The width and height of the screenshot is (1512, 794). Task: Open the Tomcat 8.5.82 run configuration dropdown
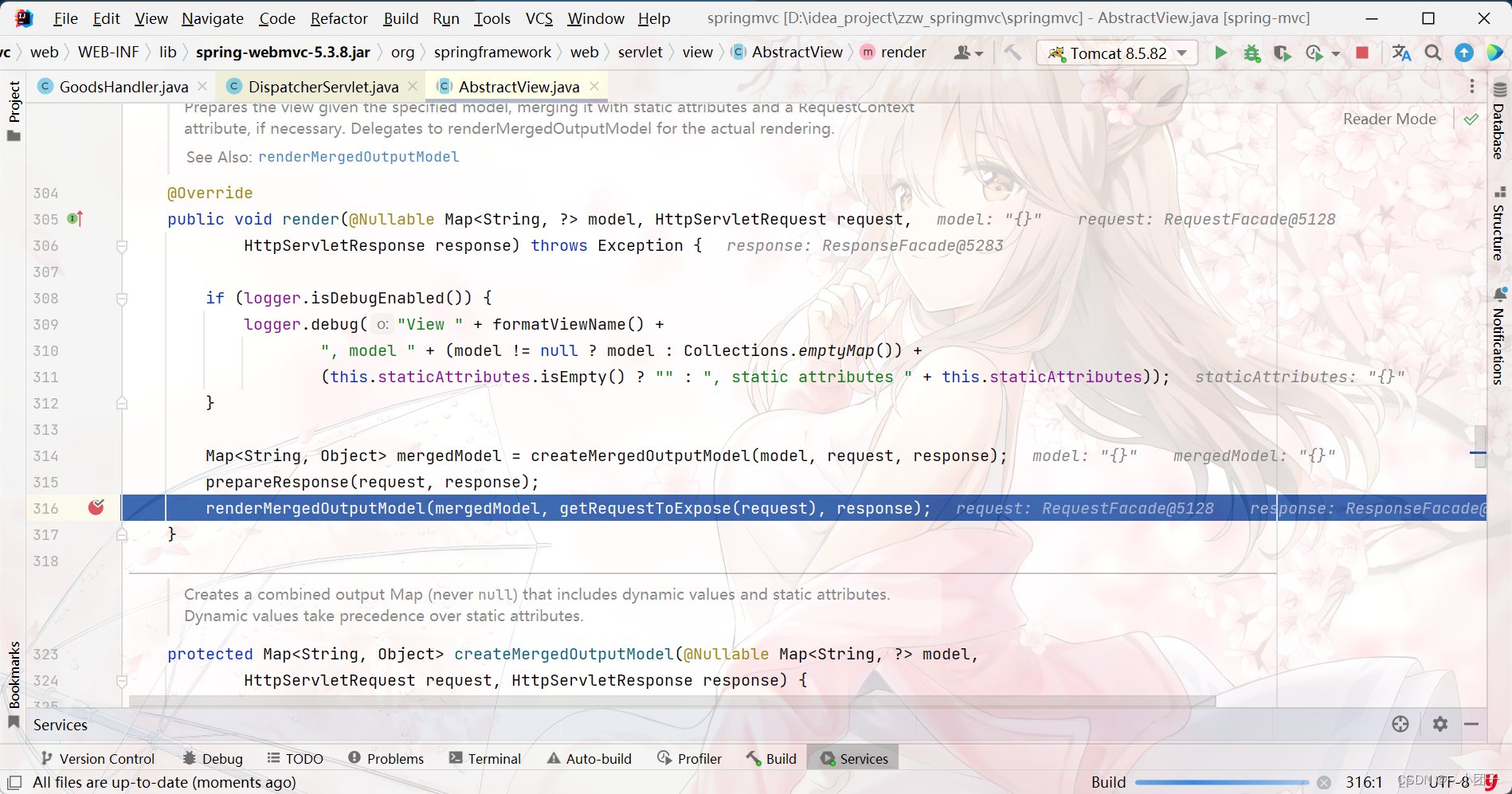pos(1117,53)
